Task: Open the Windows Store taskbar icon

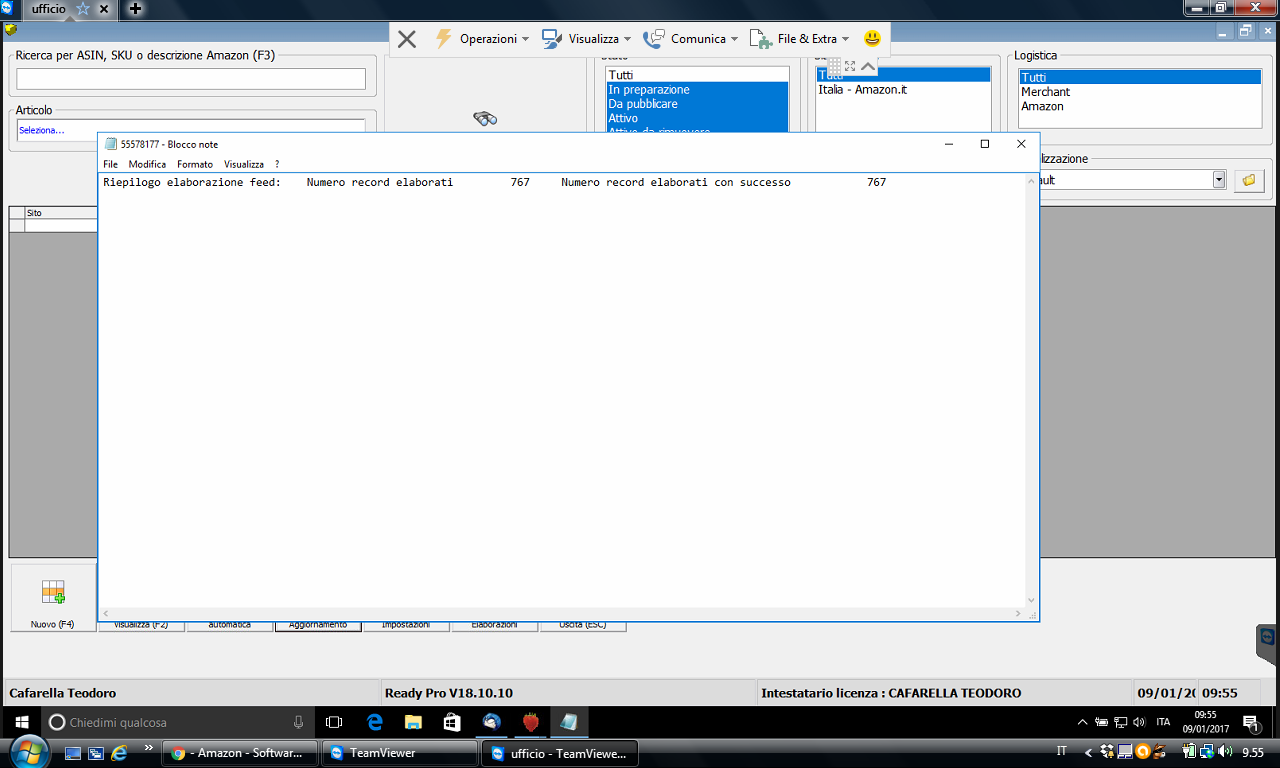Action: (x=452, y=722)
